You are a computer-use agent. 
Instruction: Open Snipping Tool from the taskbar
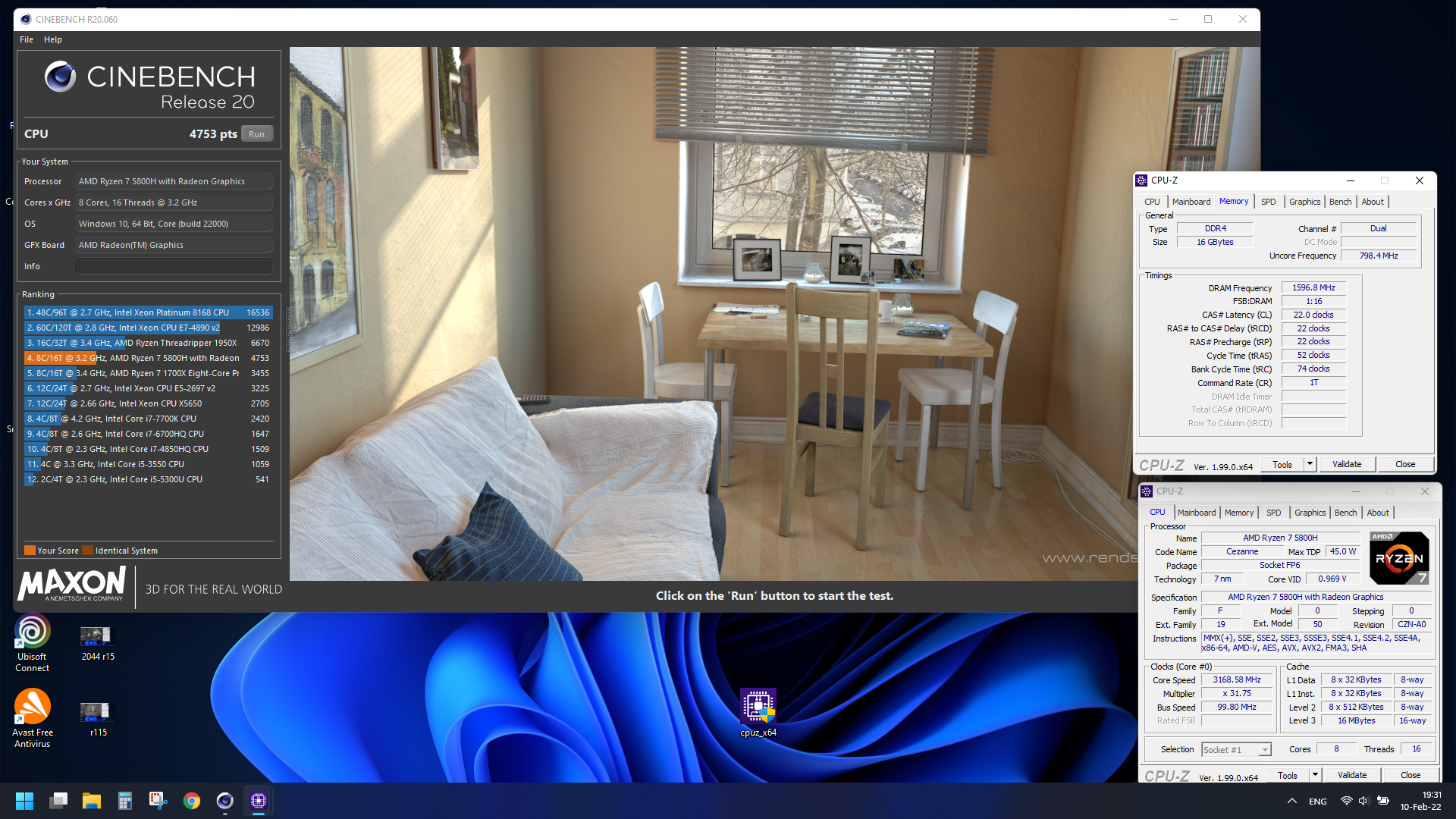tap(158, 801)
